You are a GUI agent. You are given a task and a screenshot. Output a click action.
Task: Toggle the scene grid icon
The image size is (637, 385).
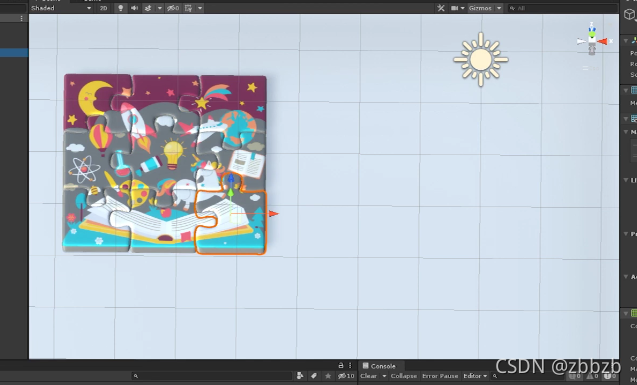(188, 8)
